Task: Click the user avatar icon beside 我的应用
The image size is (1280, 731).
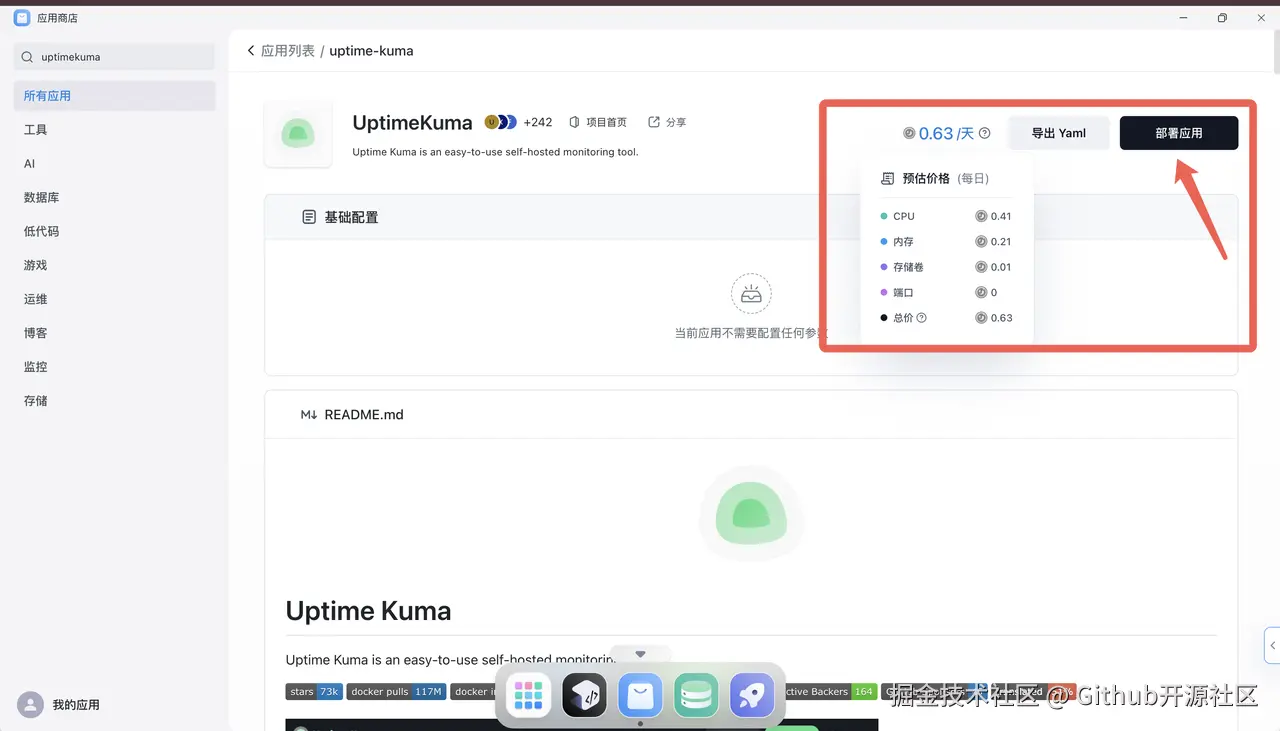Action: [x=31, y=705]
